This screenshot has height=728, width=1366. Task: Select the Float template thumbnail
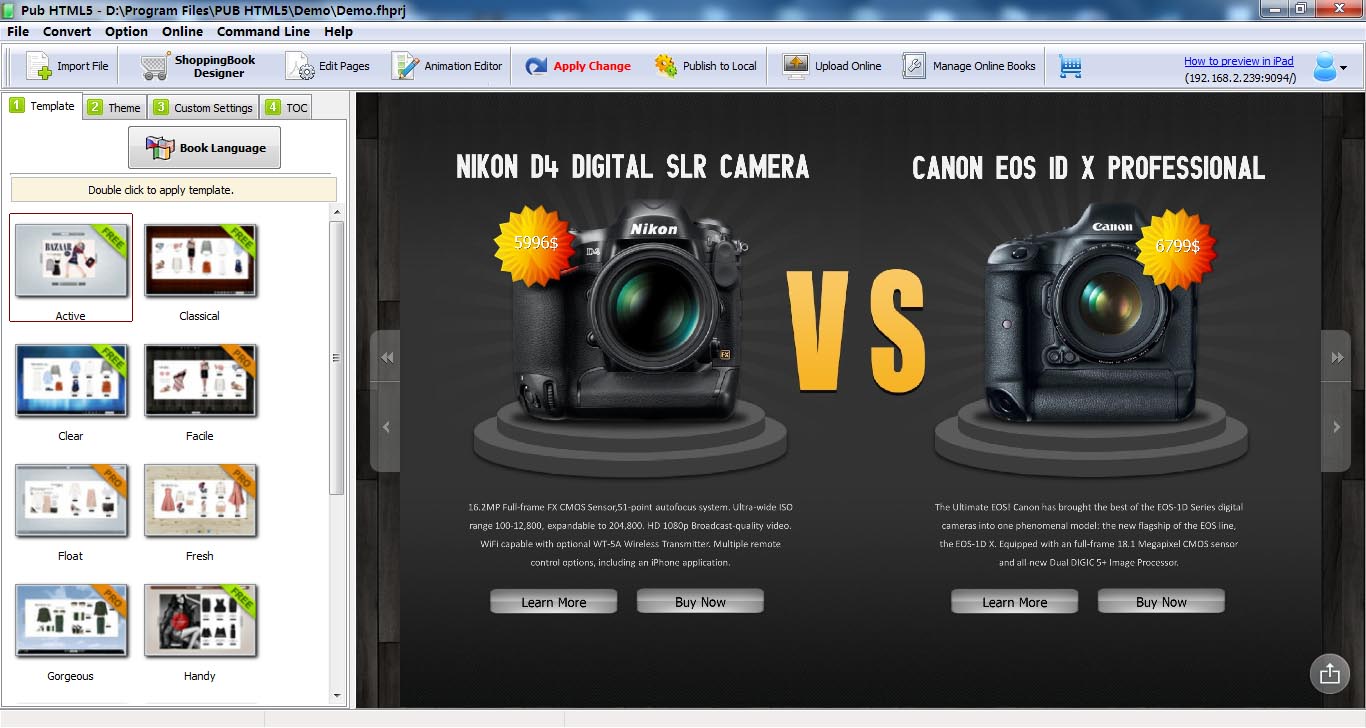[71, 500]
